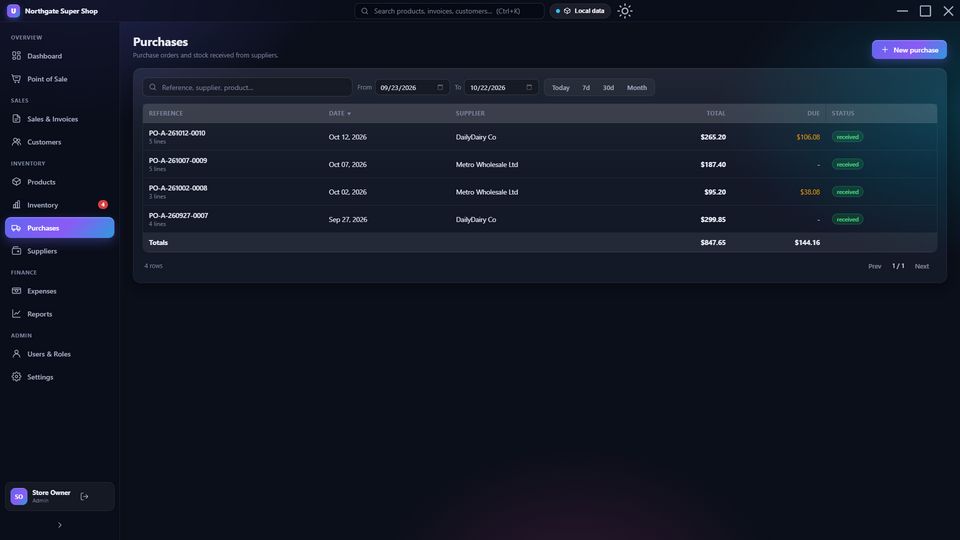Open Users & Roles
Viewport: 960px width, 540px height.
pyautogui.click(x=59, y=354)
